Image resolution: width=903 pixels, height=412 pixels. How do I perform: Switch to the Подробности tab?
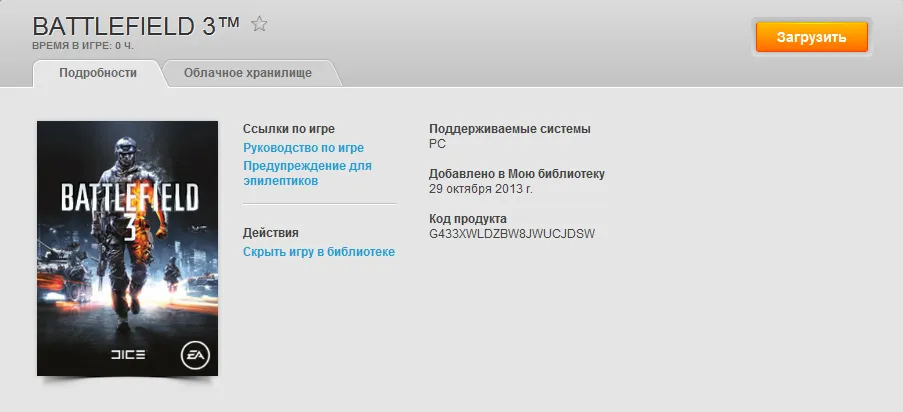point(98,73)
